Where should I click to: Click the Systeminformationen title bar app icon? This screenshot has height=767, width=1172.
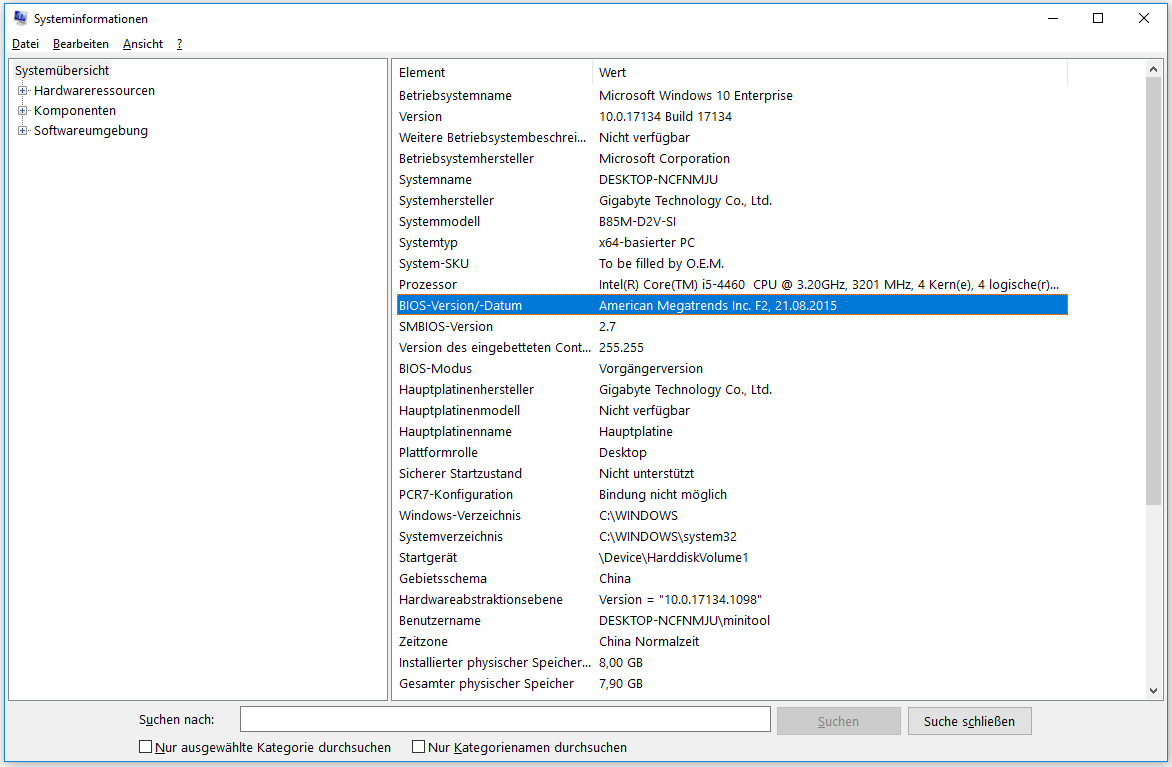20,18
